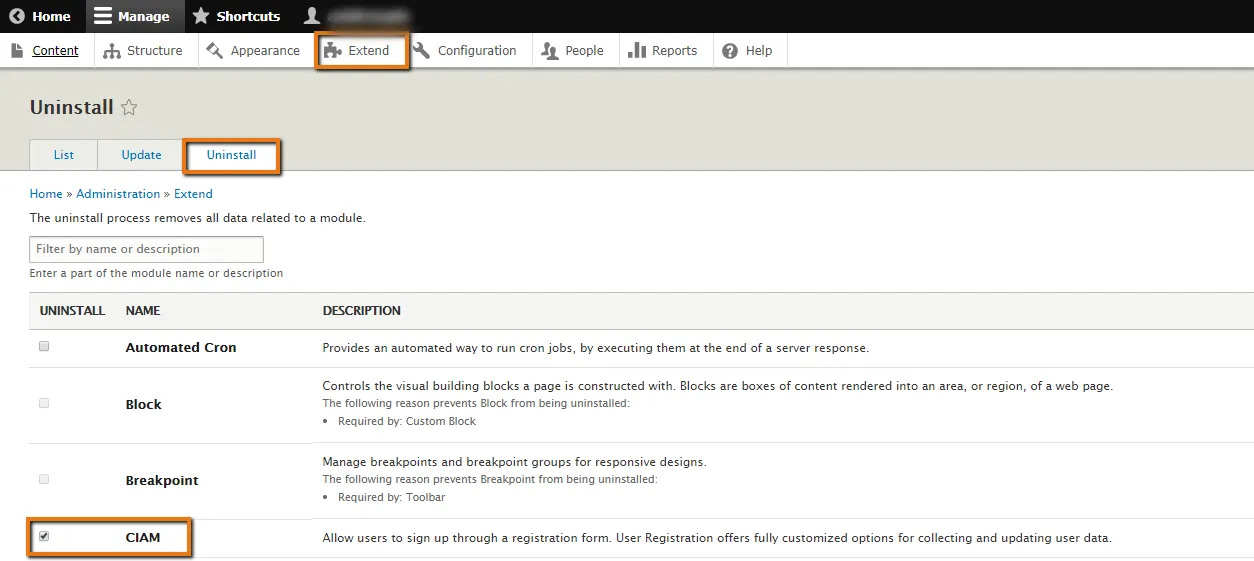Viewport: 1254px width, 561px height.
Task: Toggle the Manage hamburger menu
Action: 103,16
